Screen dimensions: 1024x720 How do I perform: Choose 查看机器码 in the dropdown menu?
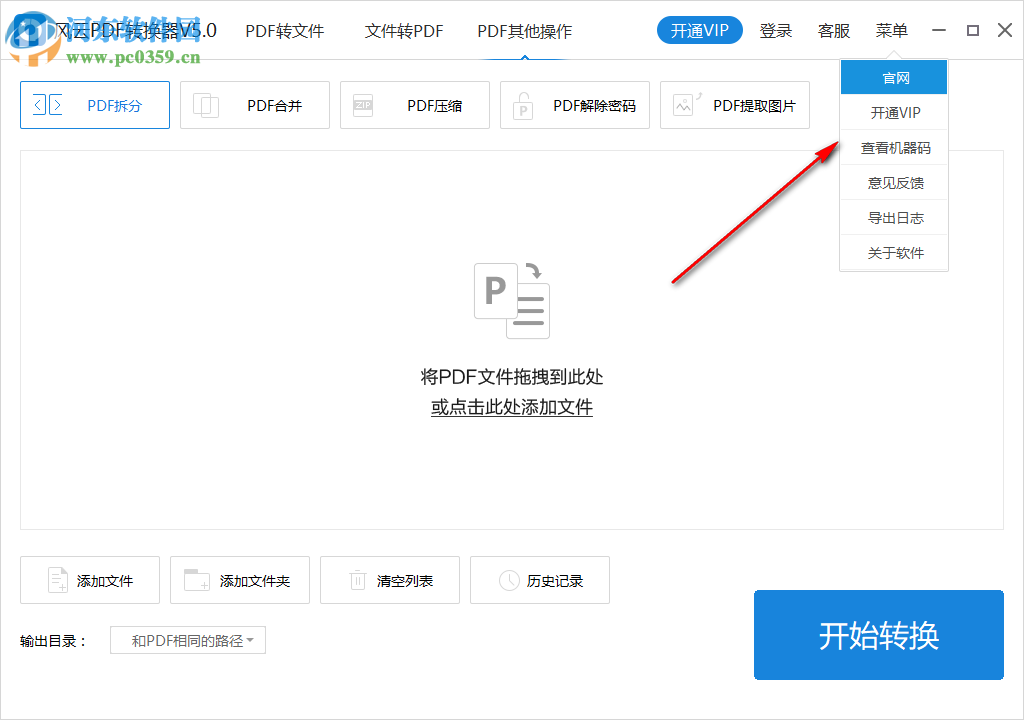tap(893, 146)
